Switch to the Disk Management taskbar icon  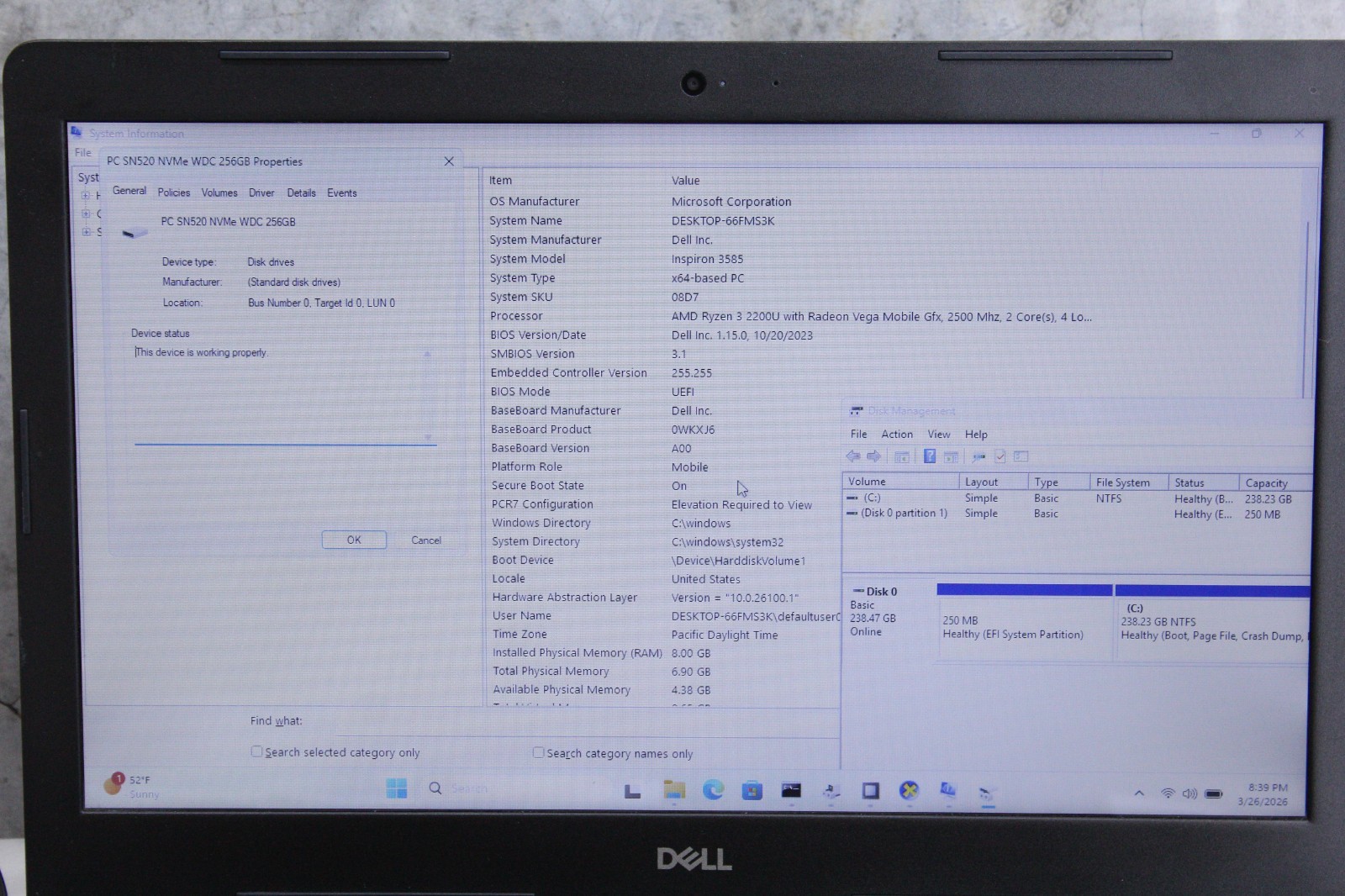point(987,792)
